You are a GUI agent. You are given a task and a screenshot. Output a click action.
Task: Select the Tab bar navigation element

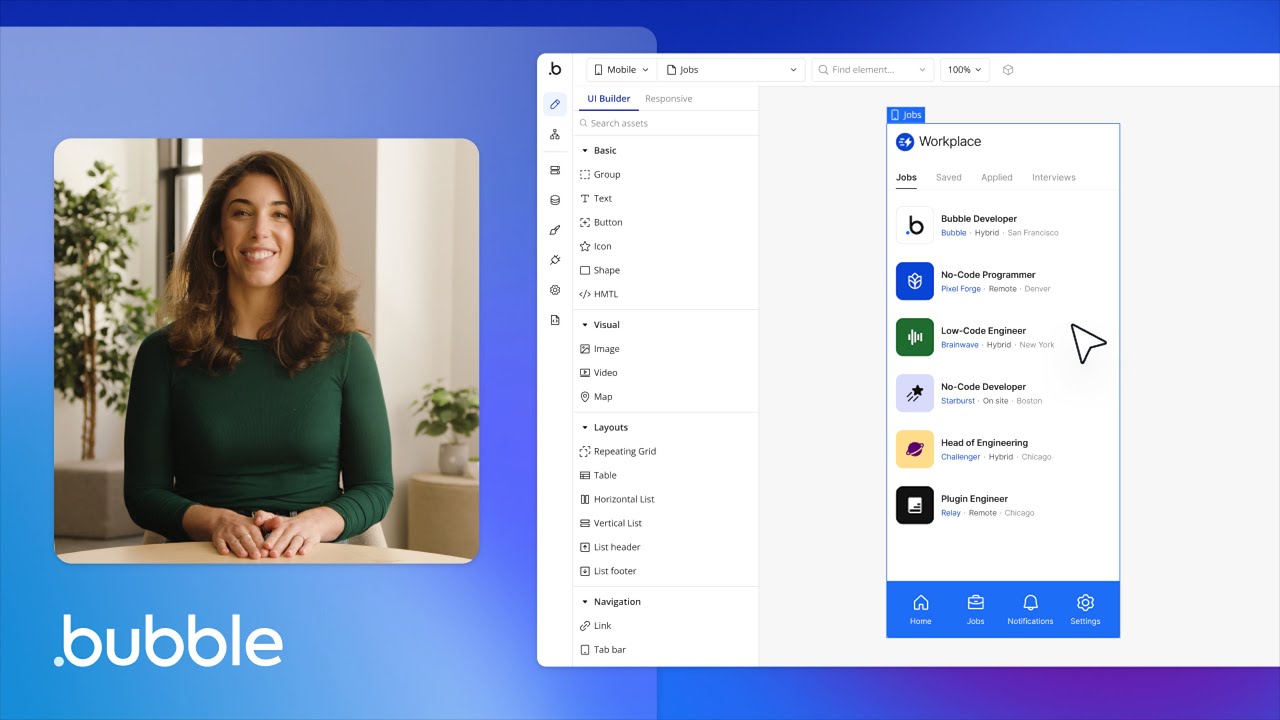(x=603, y=650)
